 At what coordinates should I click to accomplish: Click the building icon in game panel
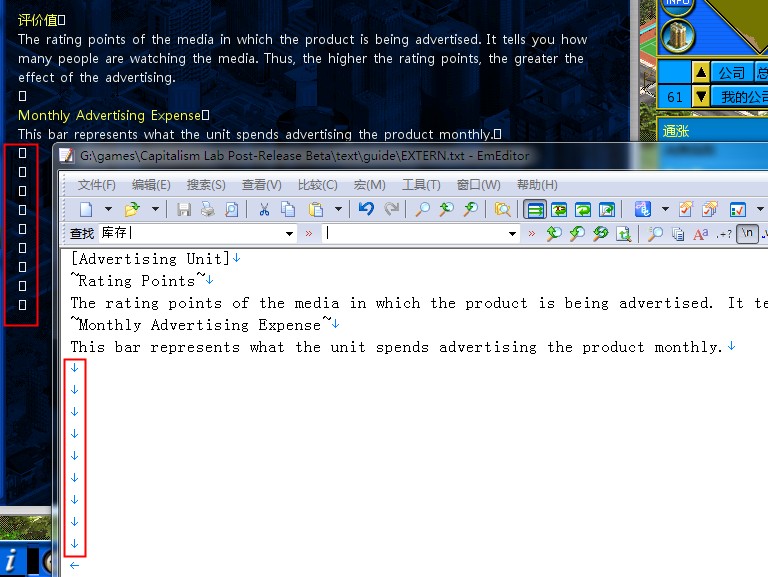pyautogui.click(x=678, y=36)
